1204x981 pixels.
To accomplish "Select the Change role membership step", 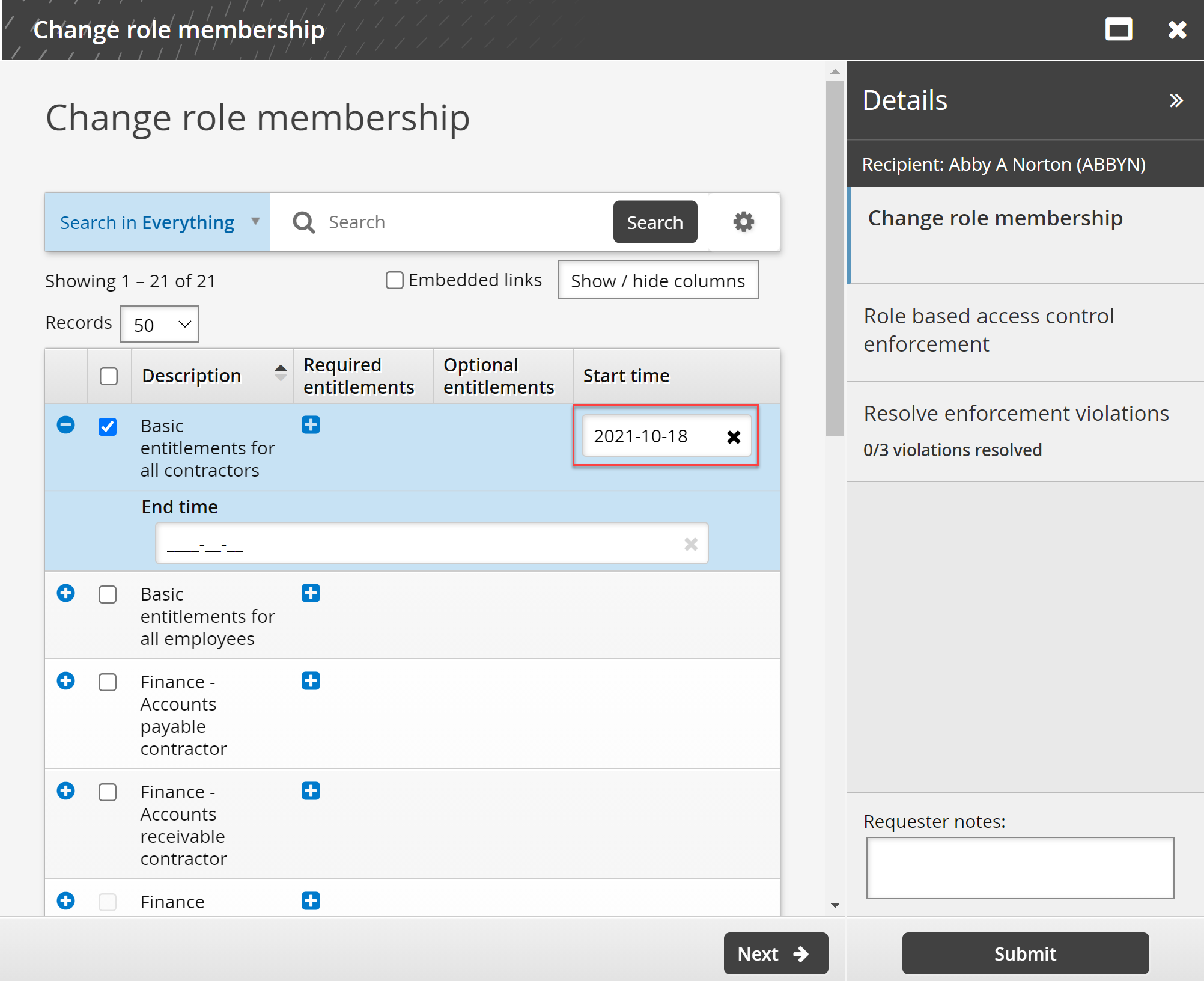I will click(995, 218).
